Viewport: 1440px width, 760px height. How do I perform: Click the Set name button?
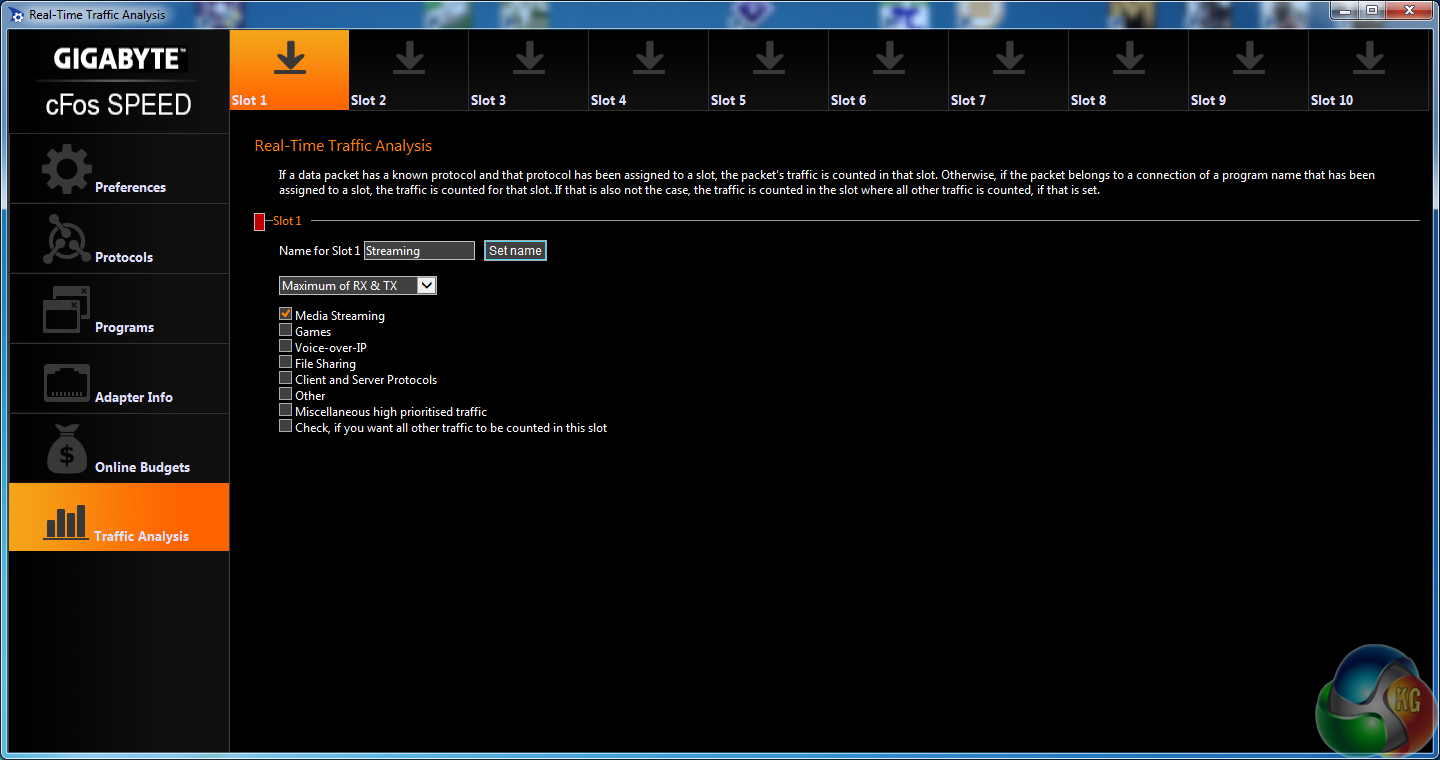tap(516, 251)
